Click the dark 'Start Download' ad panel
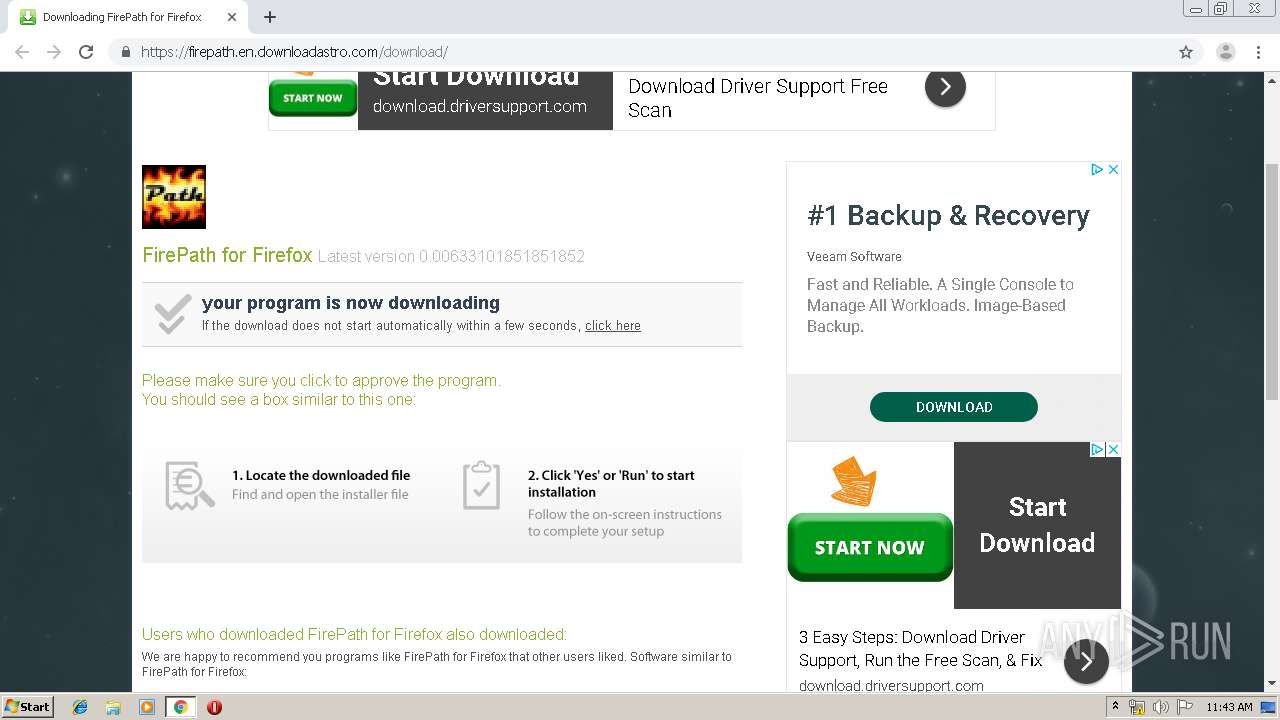 [1037, 525]
